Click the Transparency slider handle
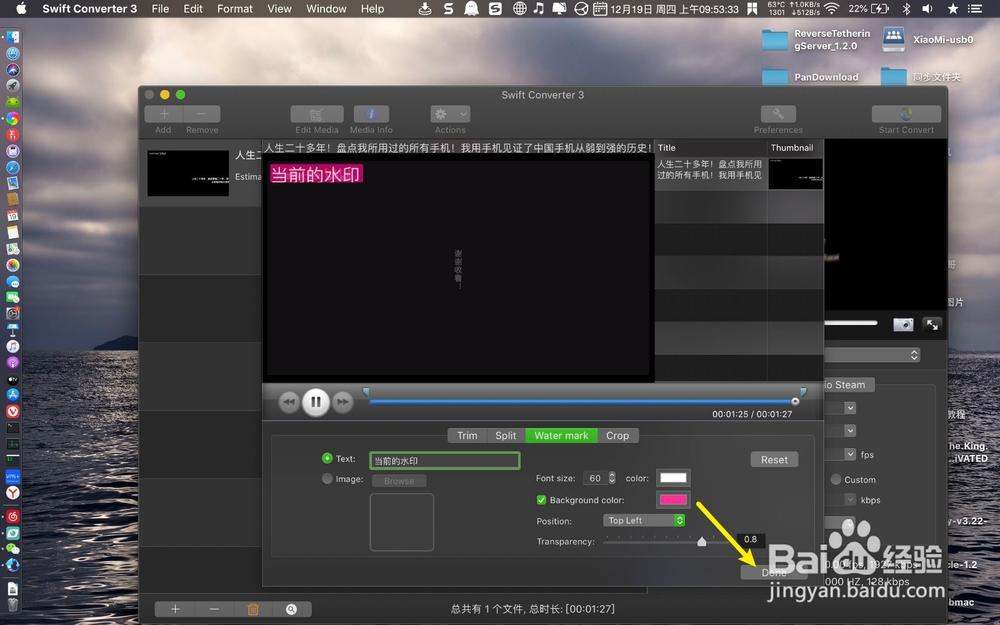The height and width of the screenshot is (625, 1000). pyautogui.click(x=702, y=541)
